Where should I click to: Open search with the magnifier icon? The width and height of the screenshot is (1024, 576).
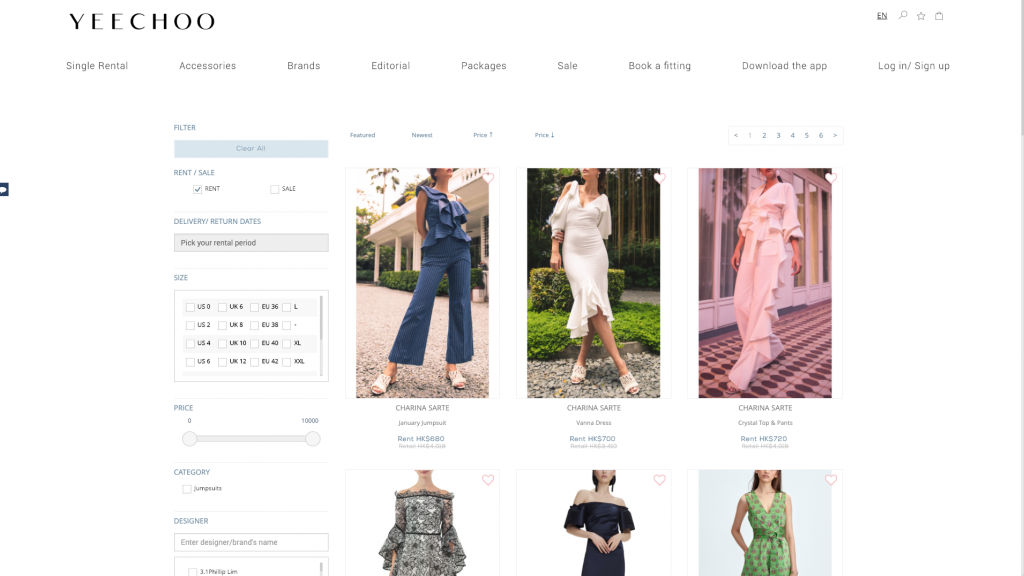(x=903, y=16)
